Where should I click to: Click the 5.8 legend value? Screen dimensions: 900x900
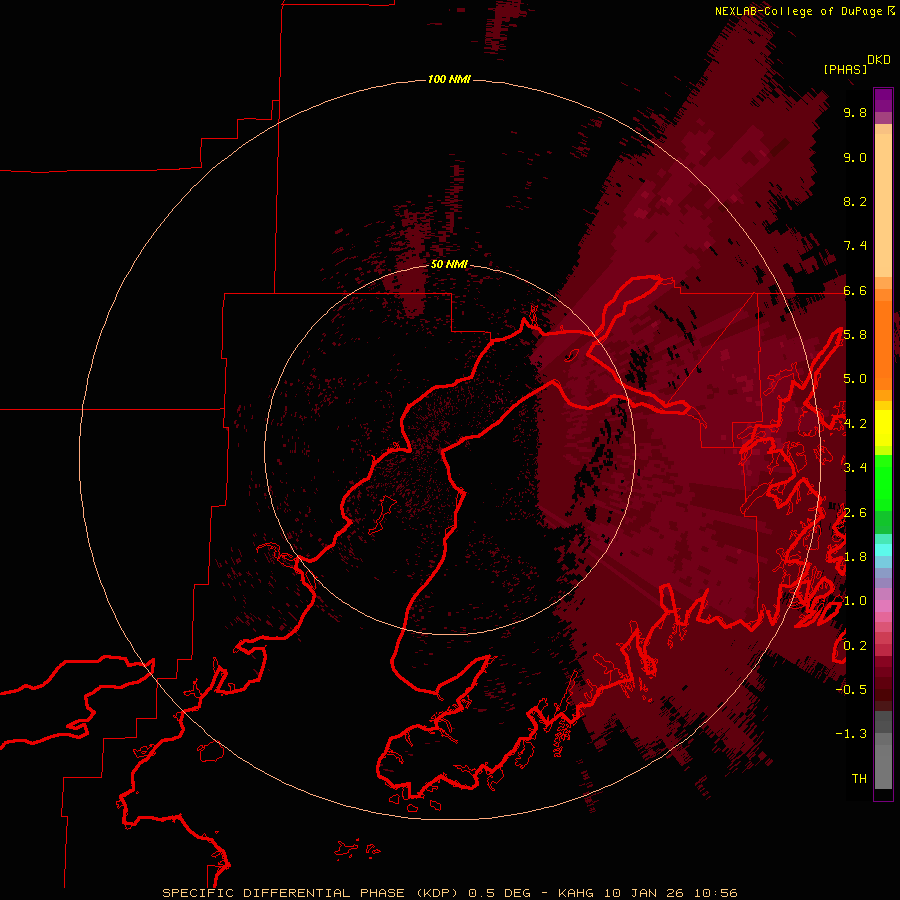click(855, 335)
